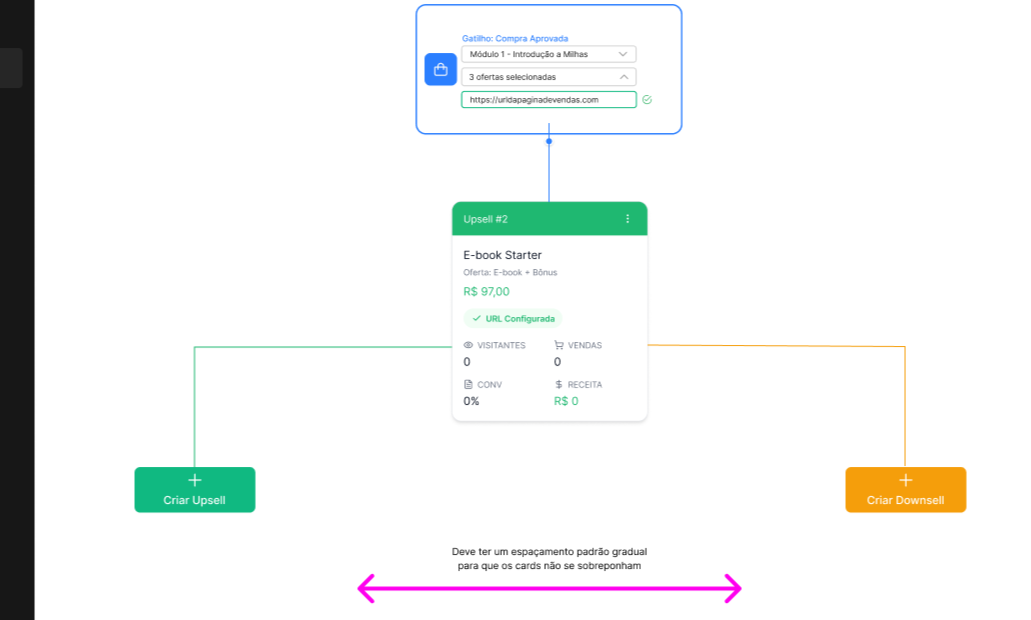Click the blue shopping bag trigger icon
This screenshot has height=620, width=1031.
click(x=440, y=69)
